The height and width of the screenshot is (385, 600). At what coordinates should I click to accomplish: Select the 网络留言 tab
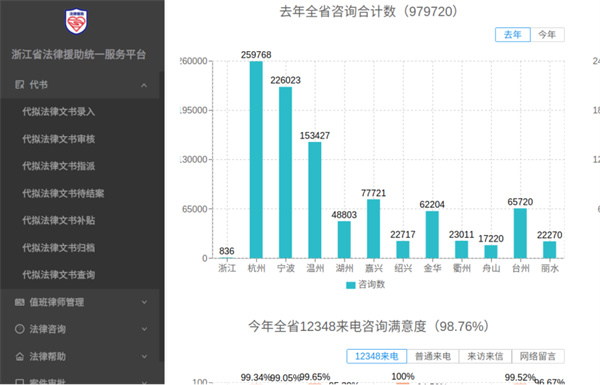tap(538, 356)
